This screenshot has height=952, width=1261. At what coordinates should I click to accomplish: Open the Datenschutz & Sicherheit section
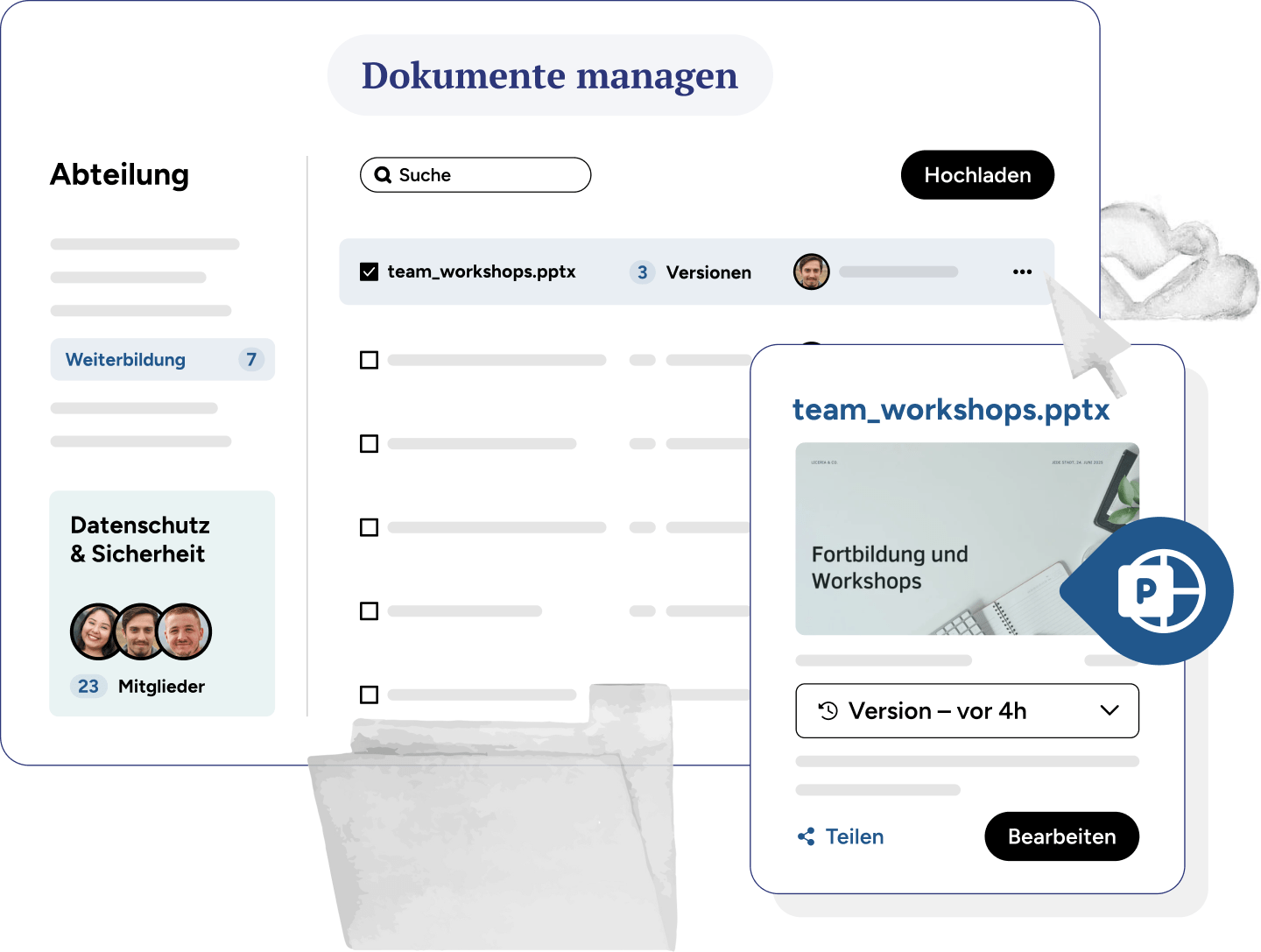click(x=140, y=539)
